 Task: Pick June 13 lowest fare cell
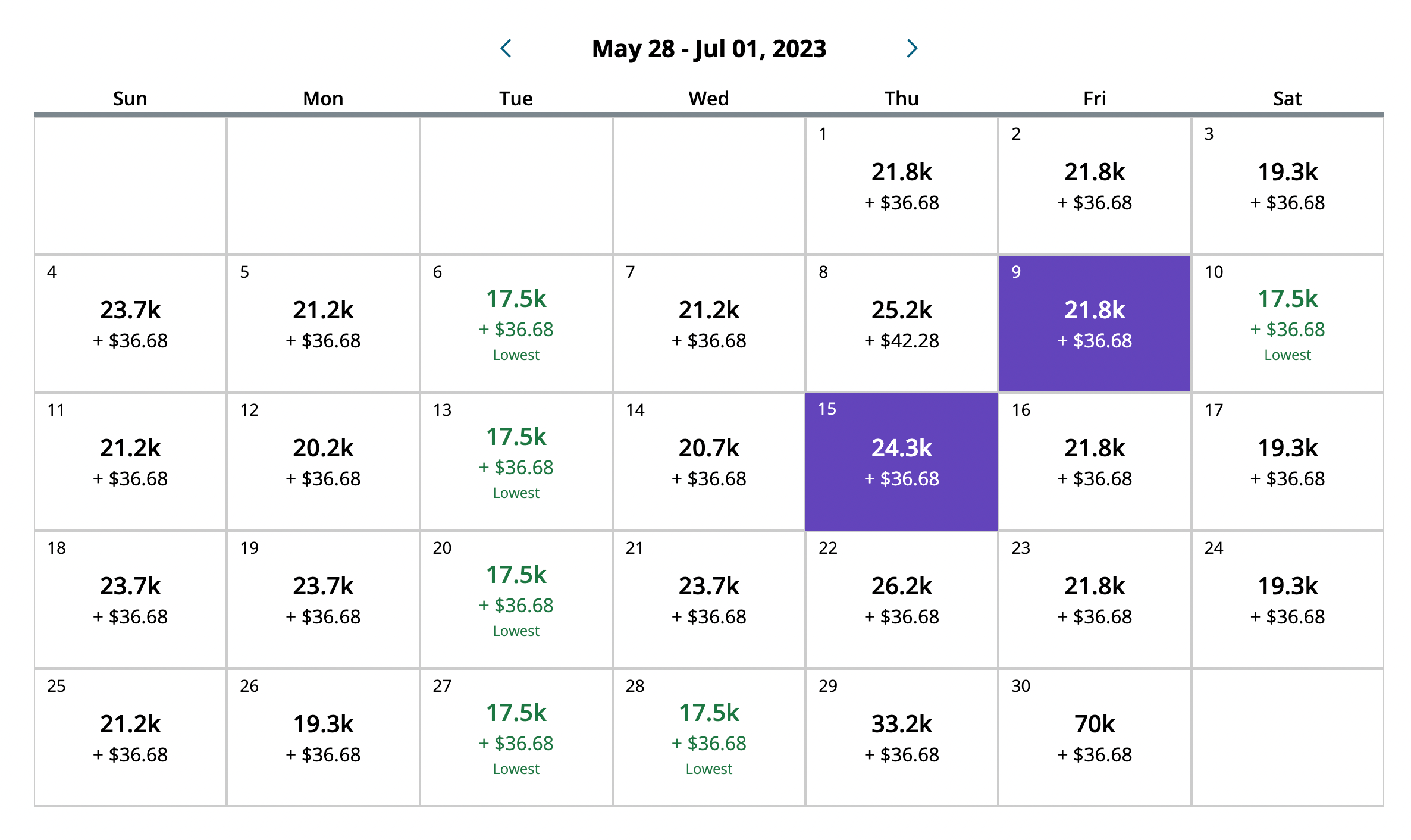coord(516,462)
